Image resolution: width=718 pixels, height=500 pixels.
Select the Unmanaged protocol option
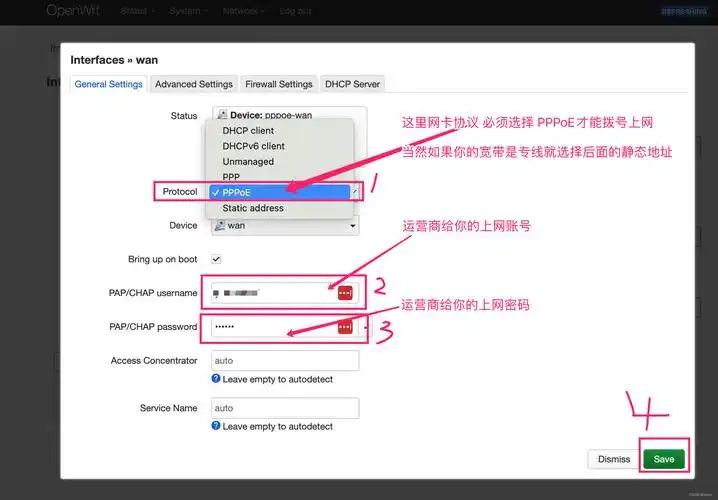(248, 162)
